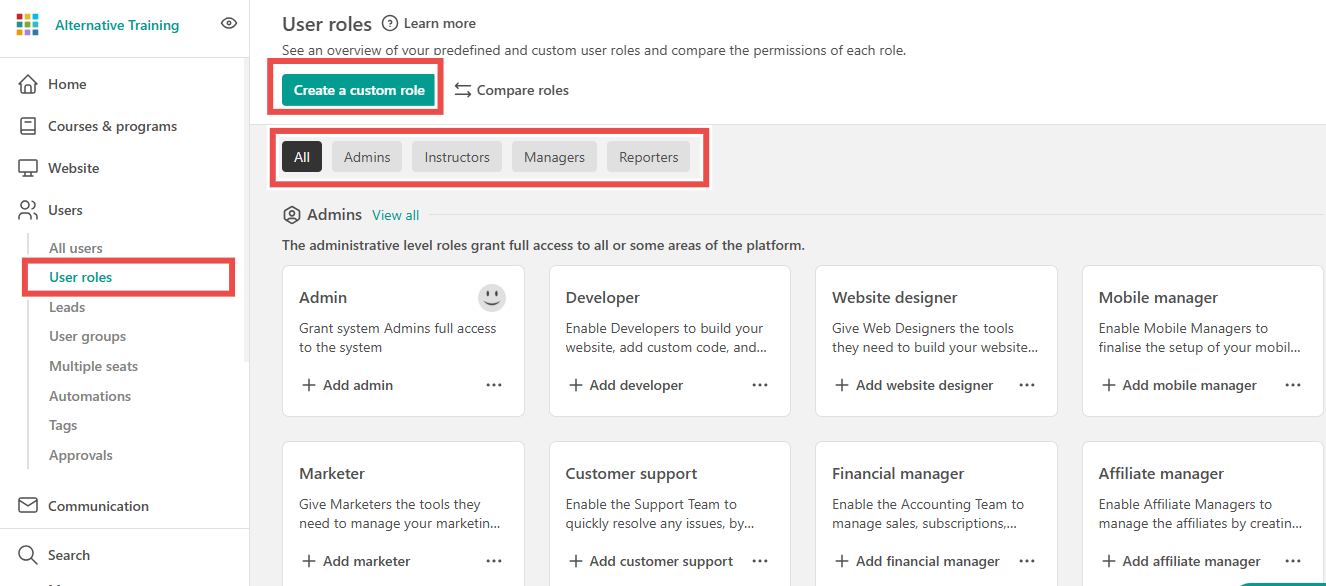This screenshot has height=586, width=1326.
Task: Open three-dot menu on Affiliate manager card
Action: 1293,561
